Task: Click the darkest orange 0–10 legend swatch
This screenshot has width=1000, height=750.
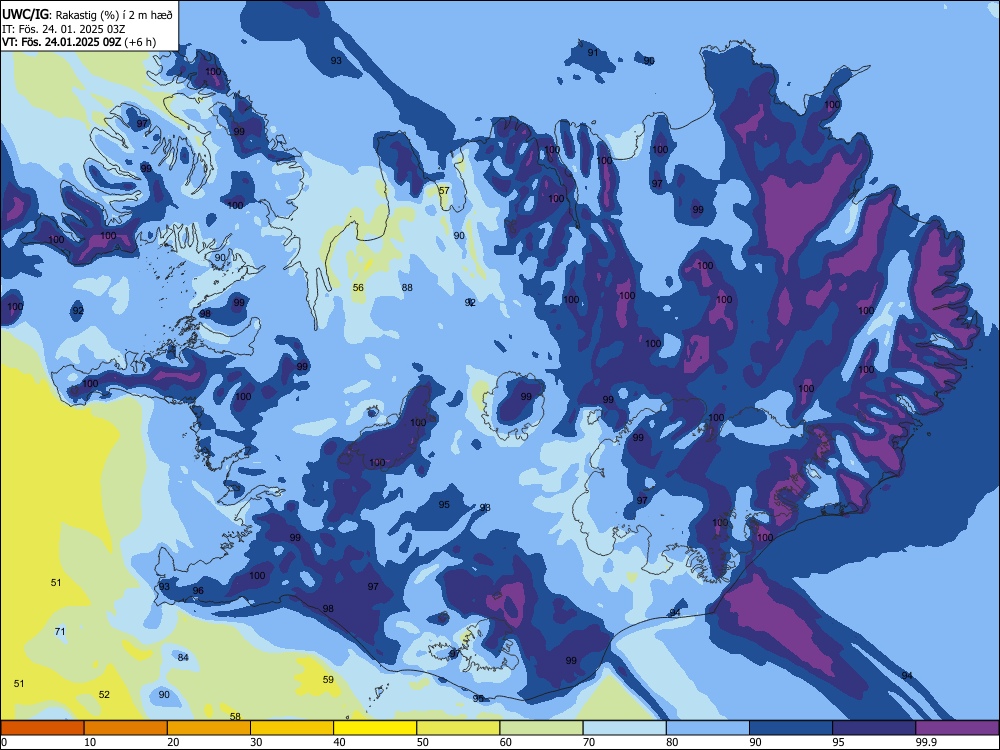Action: 42,728
